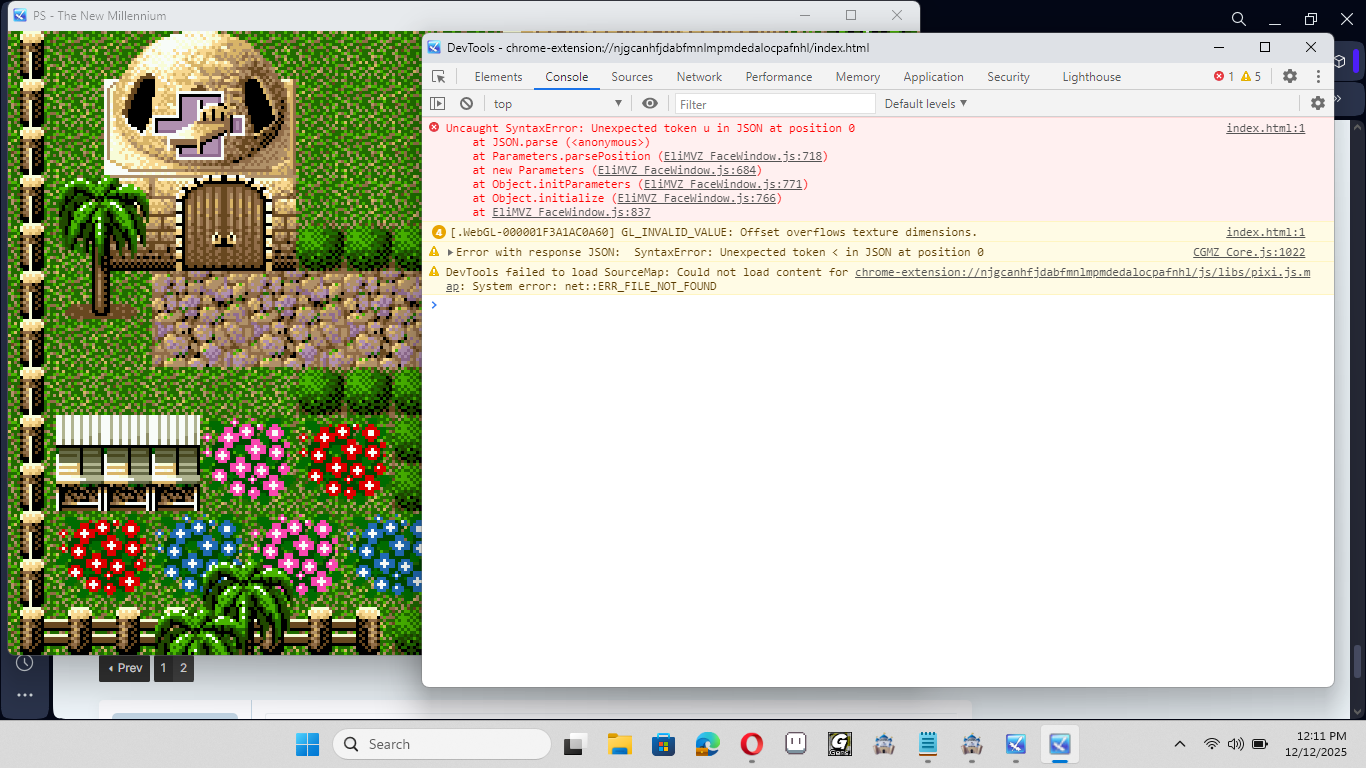Open the Default levels dropdown
Viewport: 1366px width, 768px height.
[926, 104]
